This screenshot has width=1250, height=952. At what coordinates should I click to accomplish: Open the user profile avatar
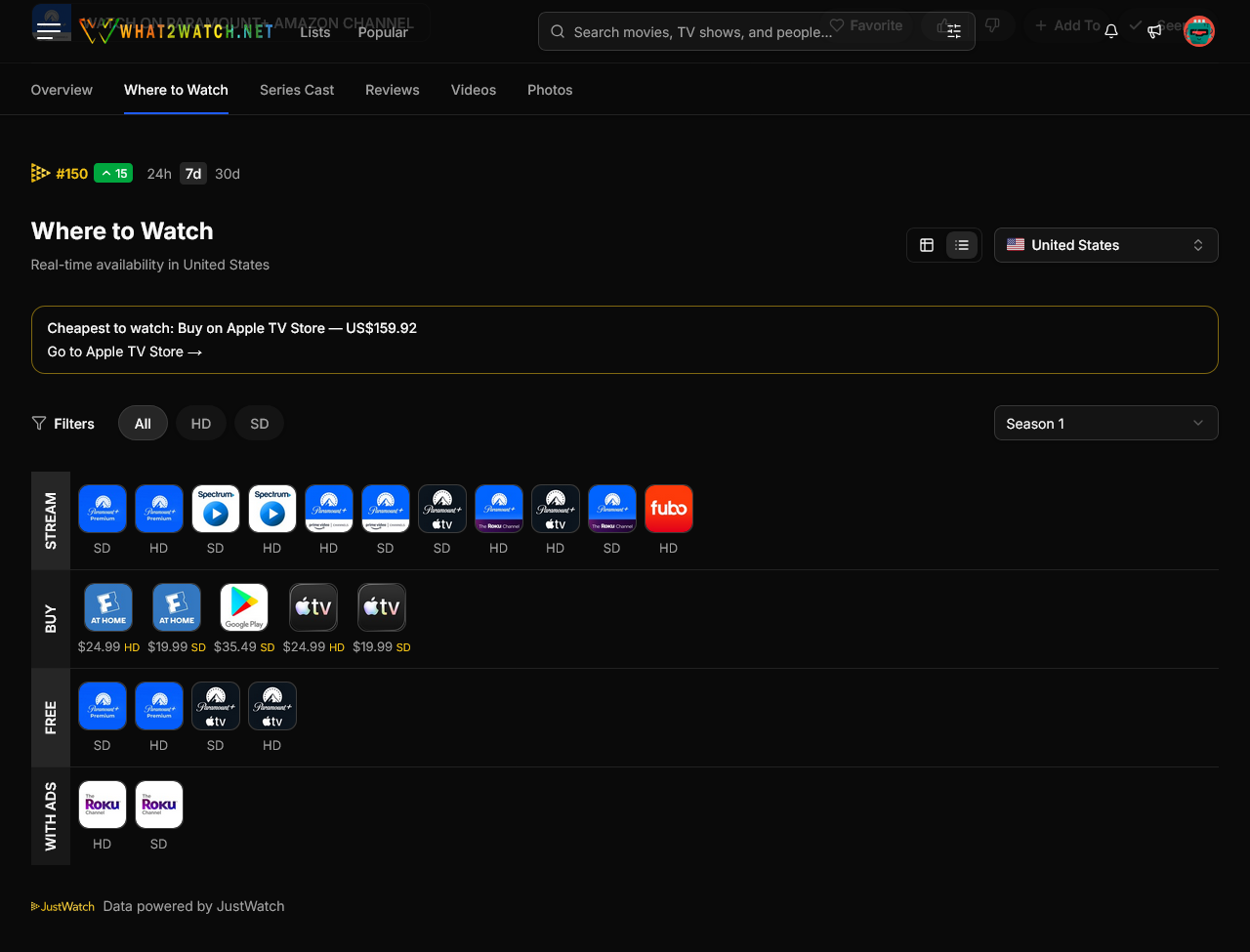point(1199,31)
